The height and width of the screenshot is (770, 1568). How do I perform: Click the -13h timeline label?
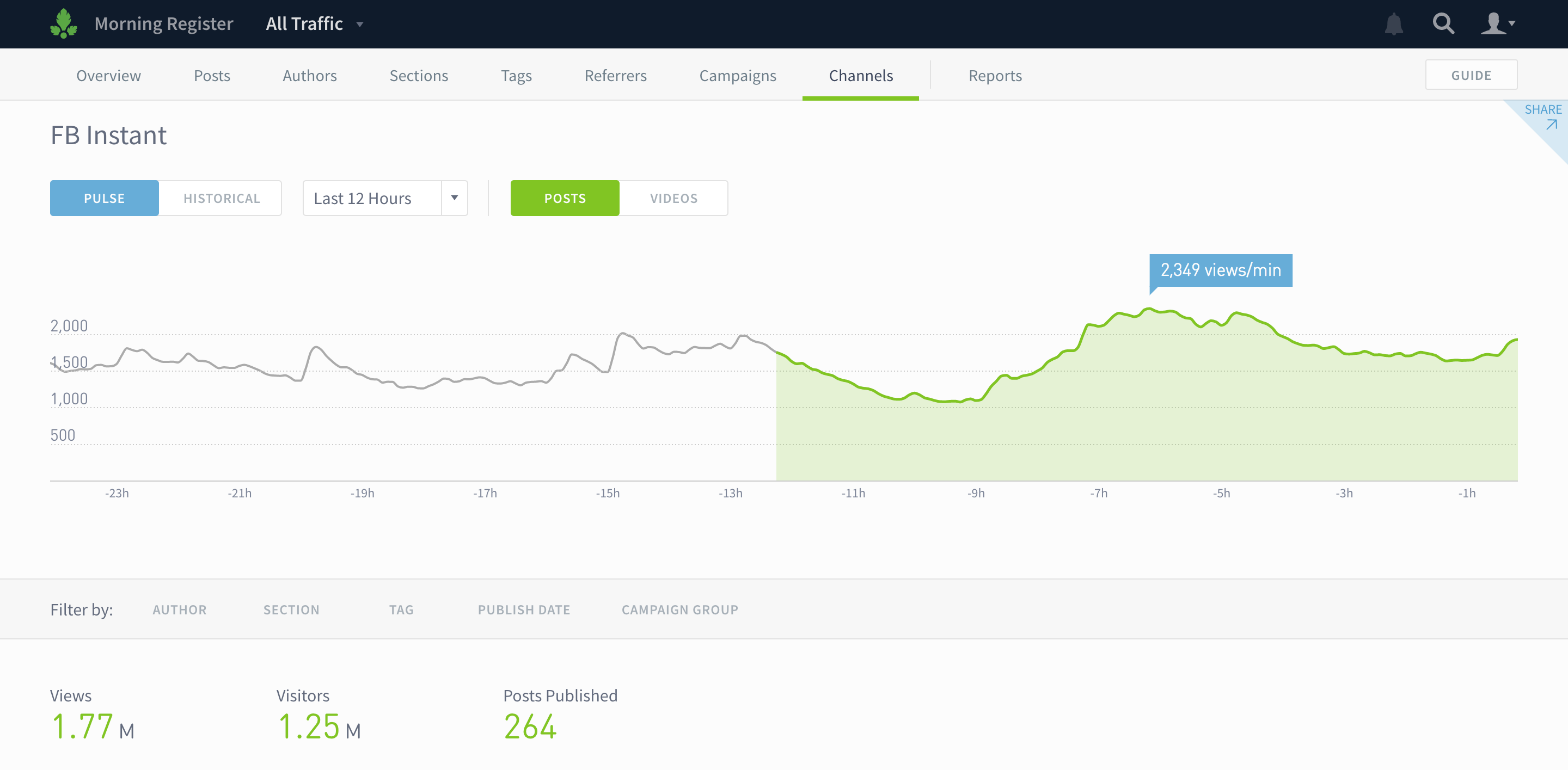(x=731, y=493)
